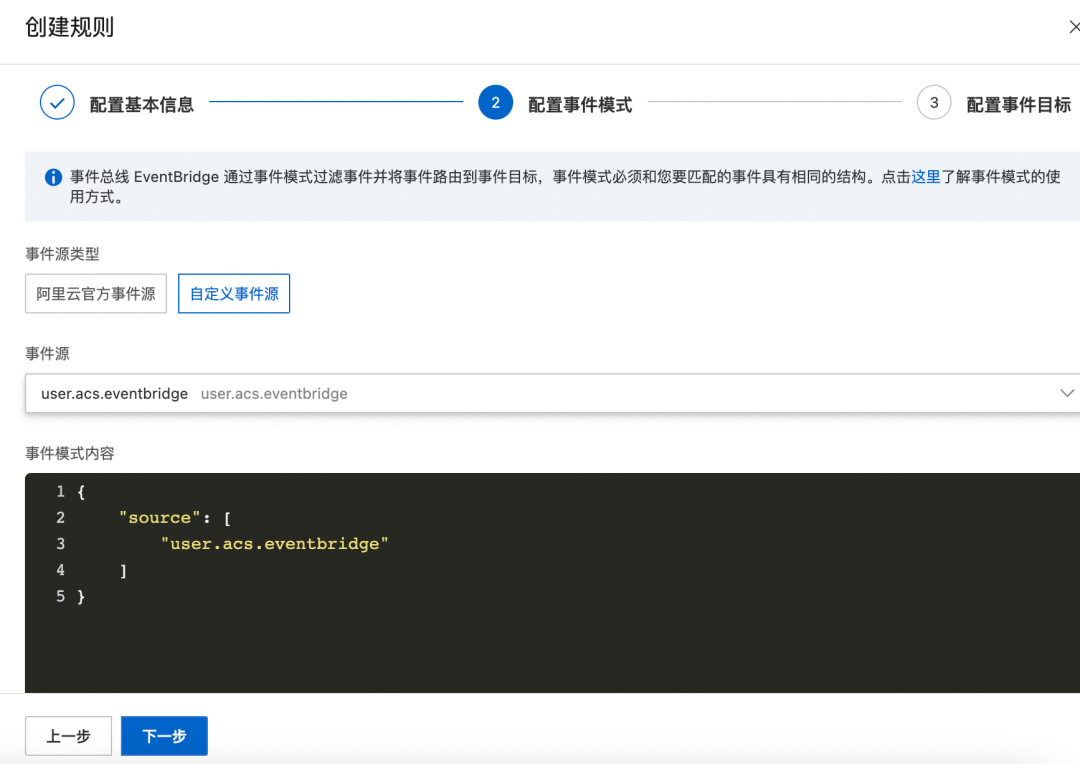Click the 创建规则 dialog title
1080x764 pixels.
(x=70, y=27)
